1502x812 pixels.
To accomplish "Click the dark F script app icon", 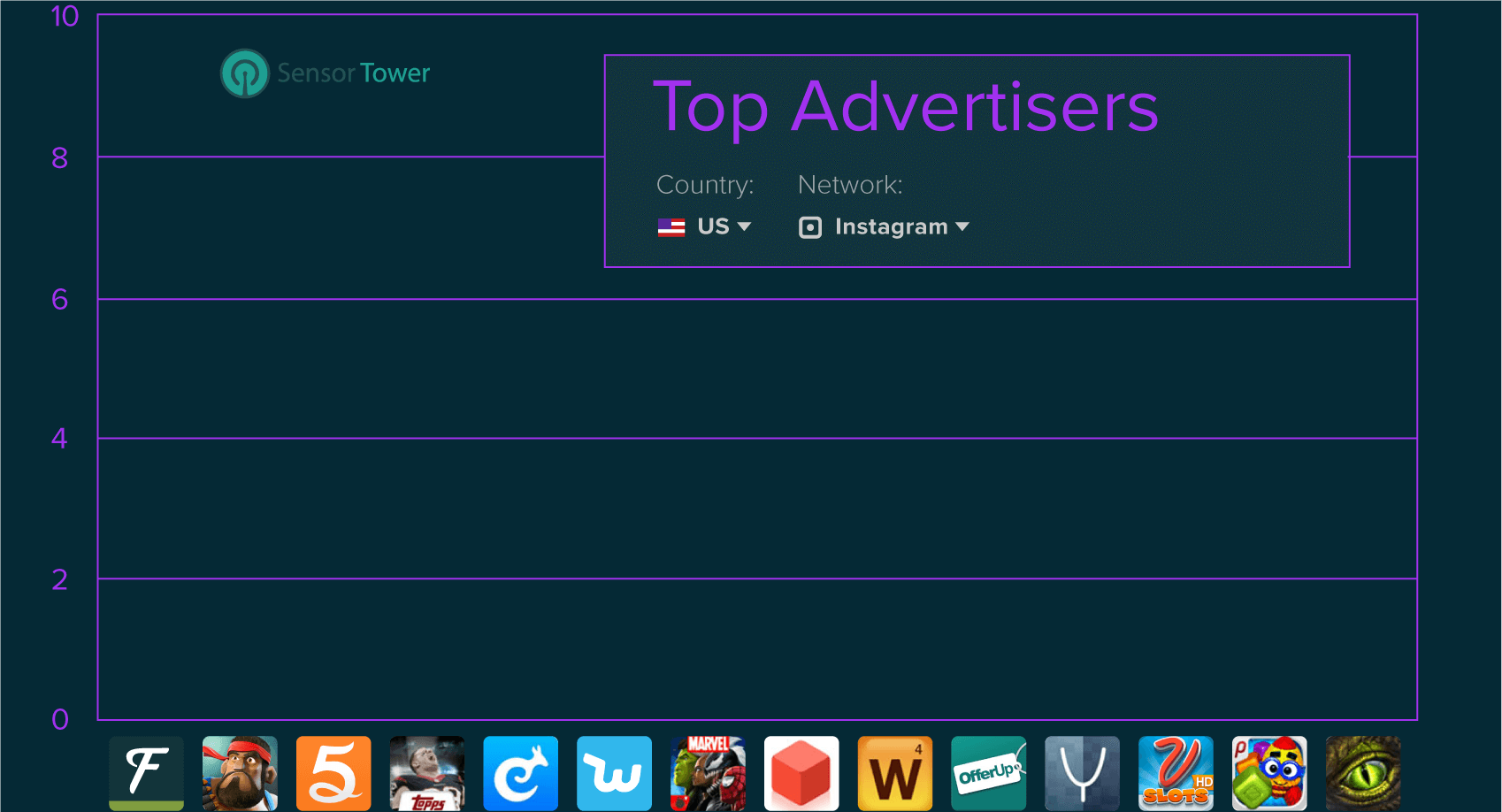I will (147, 773).
